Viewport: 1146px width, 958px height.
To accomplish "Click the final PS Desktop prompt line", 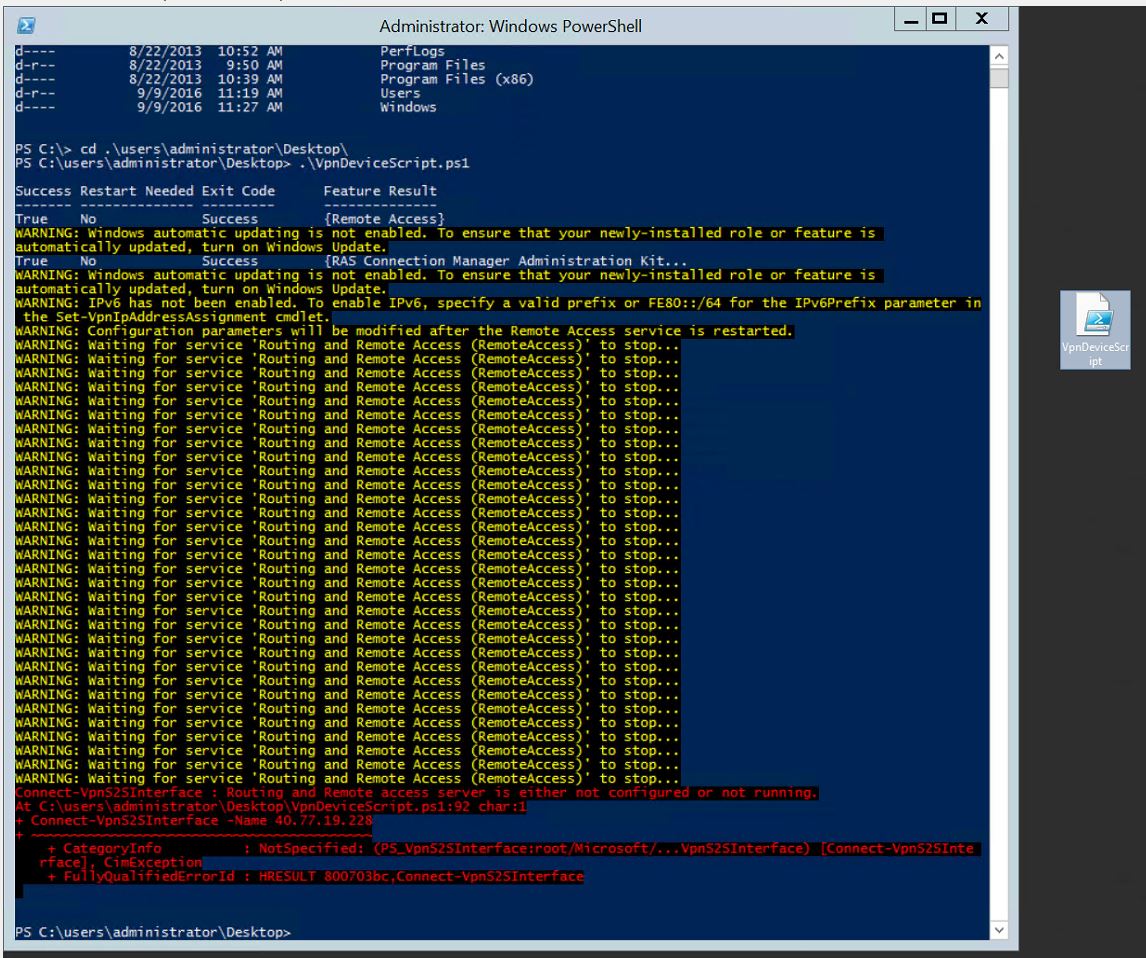I will pos(153,932).
